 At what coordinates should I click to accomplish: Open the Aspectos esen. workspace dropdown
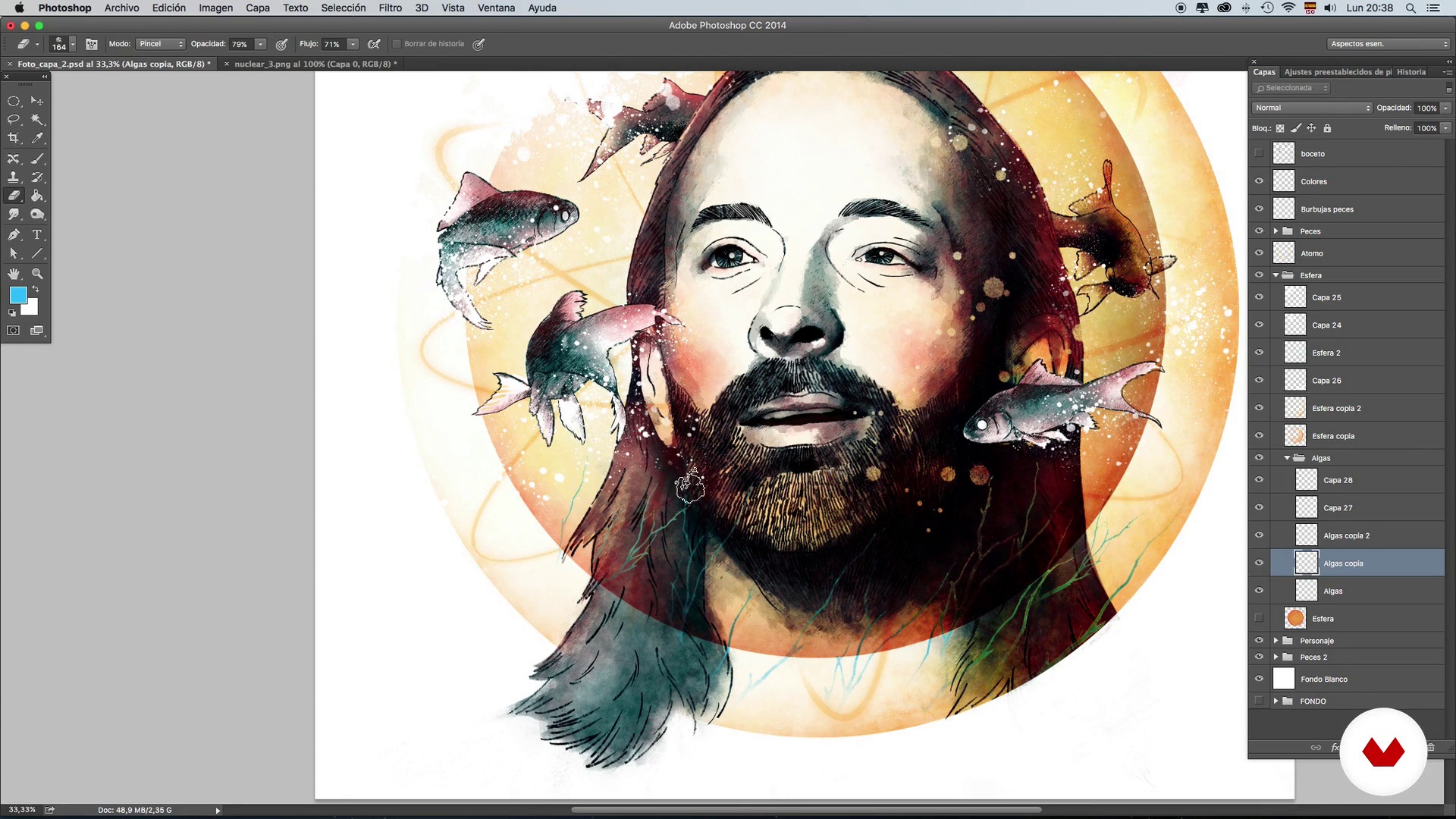click(x=1389, y=44)
